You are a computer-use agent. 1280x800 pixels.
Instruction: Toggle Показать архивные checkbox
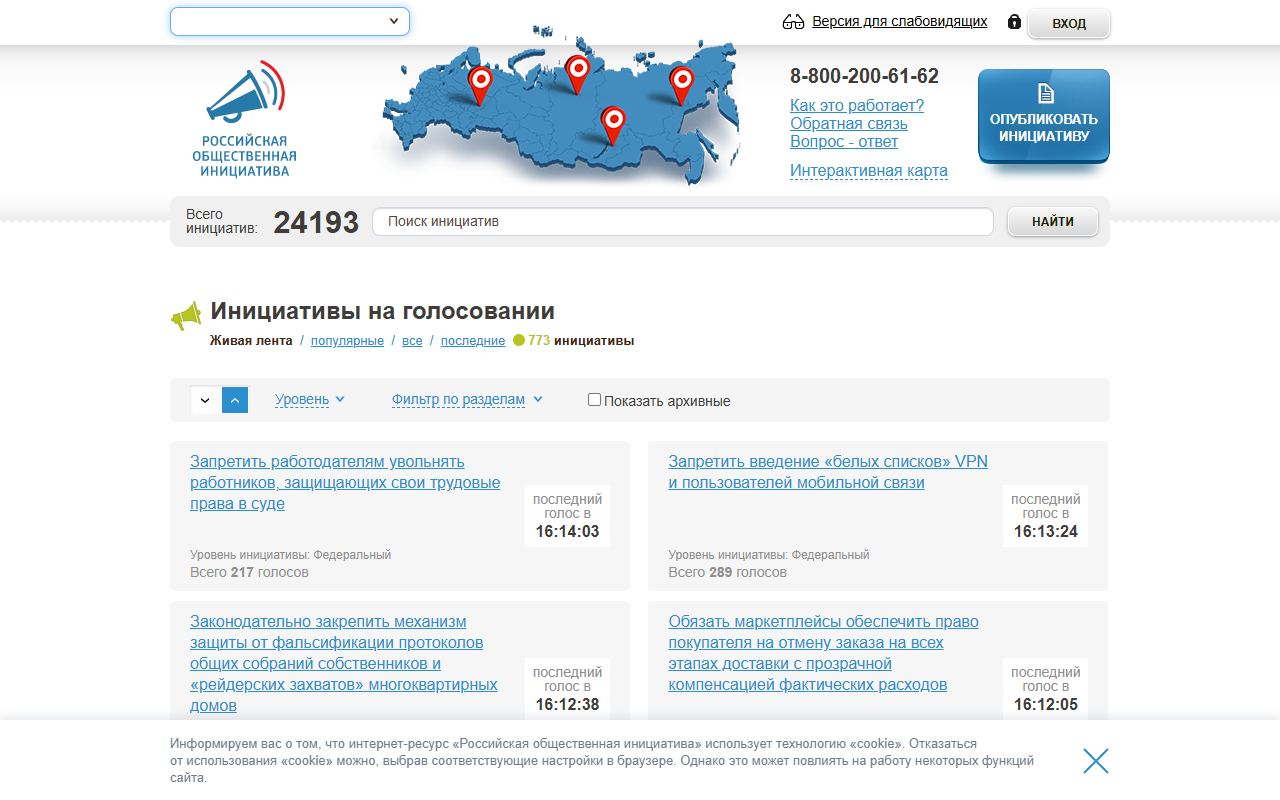[595, 400]
